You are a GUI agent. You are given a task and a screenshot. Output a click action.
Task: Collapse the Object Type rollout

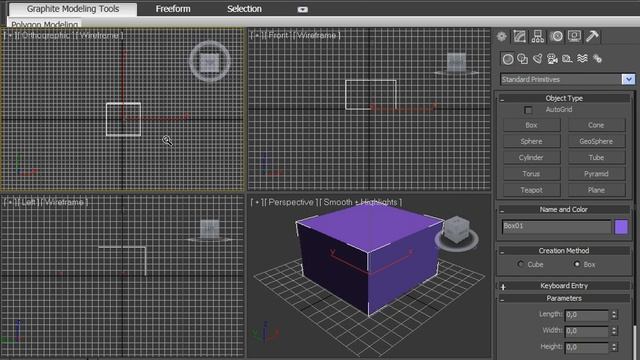pyautogui.click(x=564, y=98)
